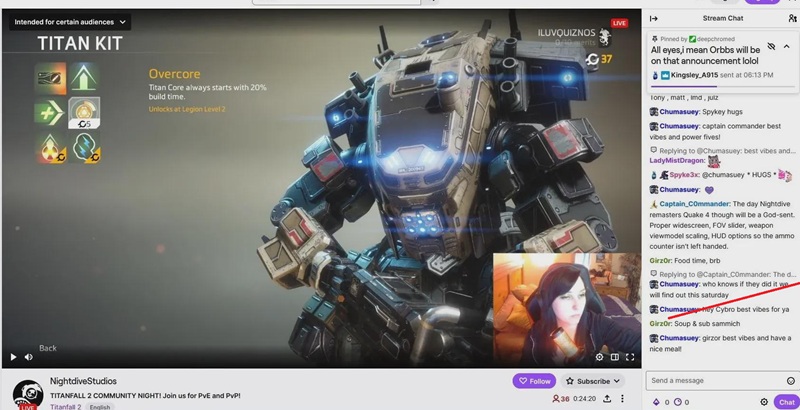Image resolution: width=800 pixels, height=410 pixels.
Task: Open chat settings gear icon
Action: (x=763, y=402)
